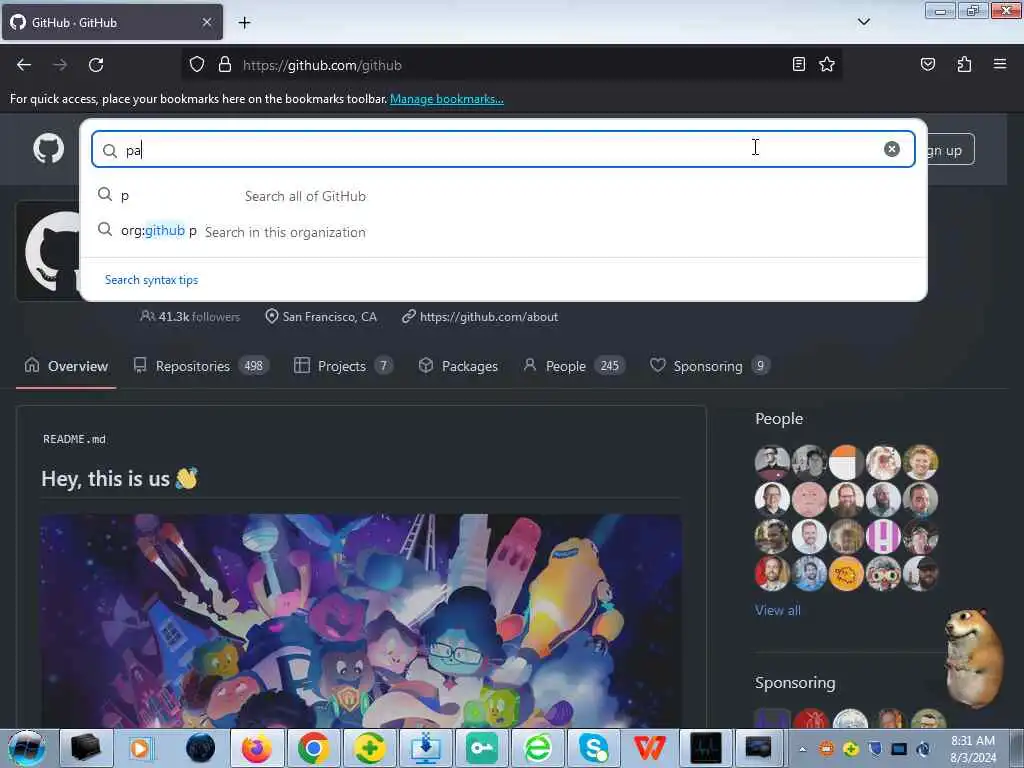
Task: Open Firefox application menu hamburger
Action: point(999,64)
